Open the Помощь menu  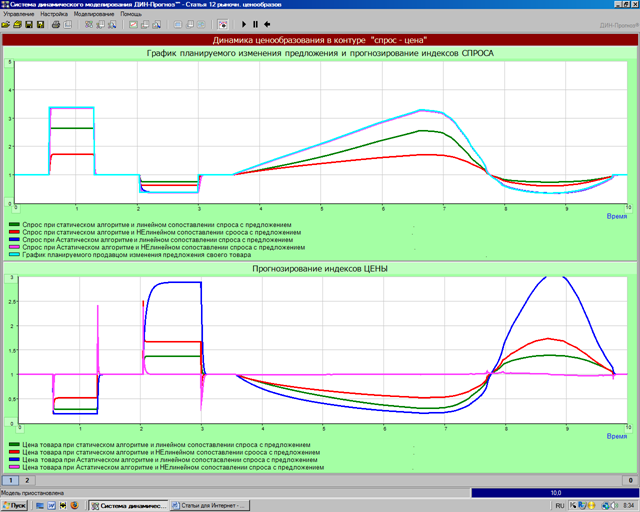pyautogui.click(x=131, y=15)
